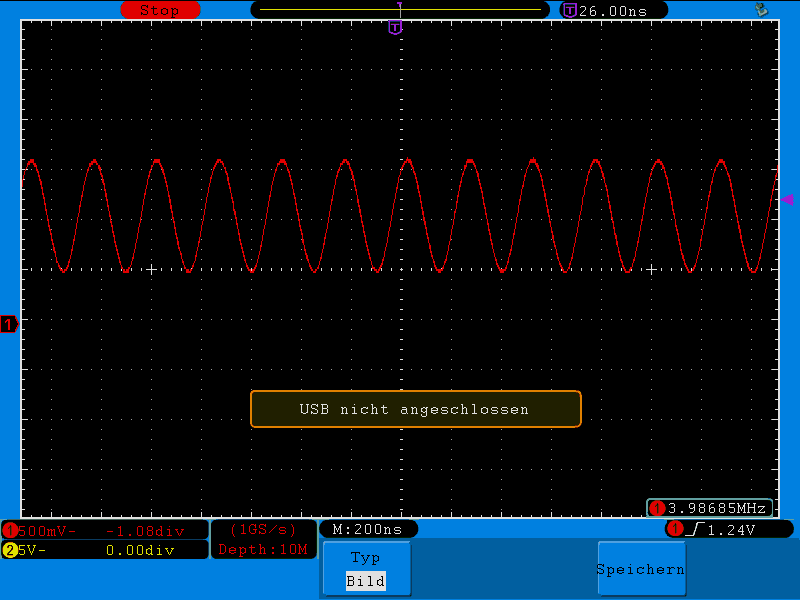Viewport: 800px width, 600px height.
Task: Click the rising edge trigger icon
Action: click(x=695, y=530)
